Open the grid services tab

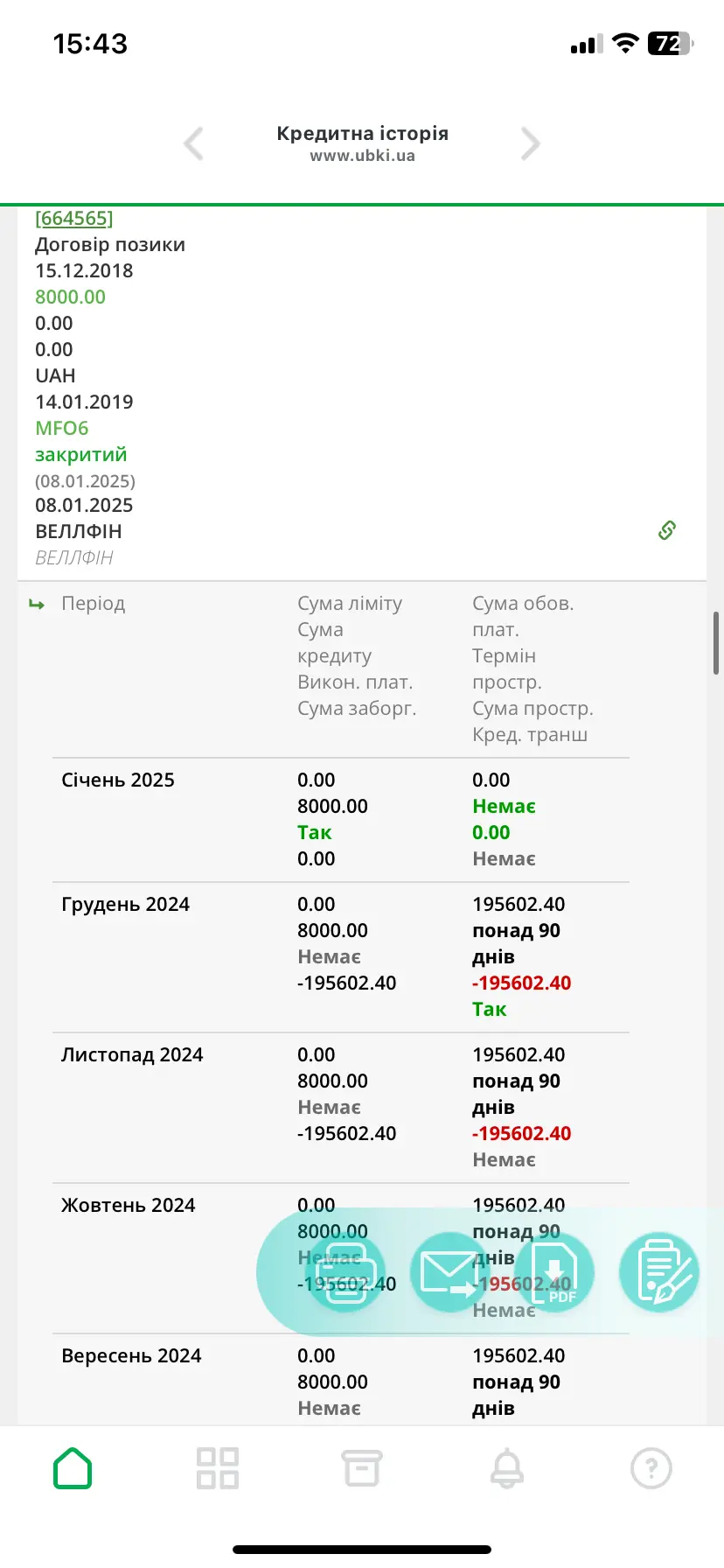(x=218, y=1467)
